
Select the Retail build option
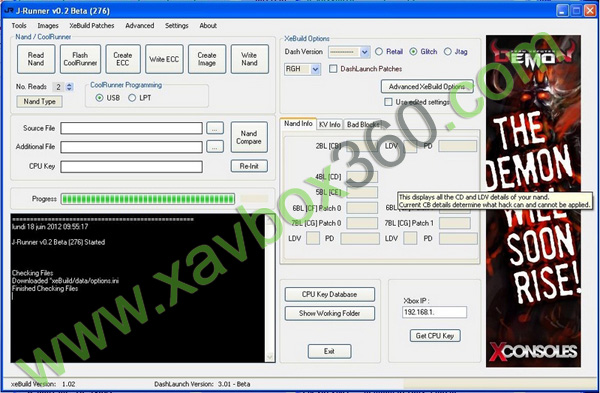coord(379,52)
